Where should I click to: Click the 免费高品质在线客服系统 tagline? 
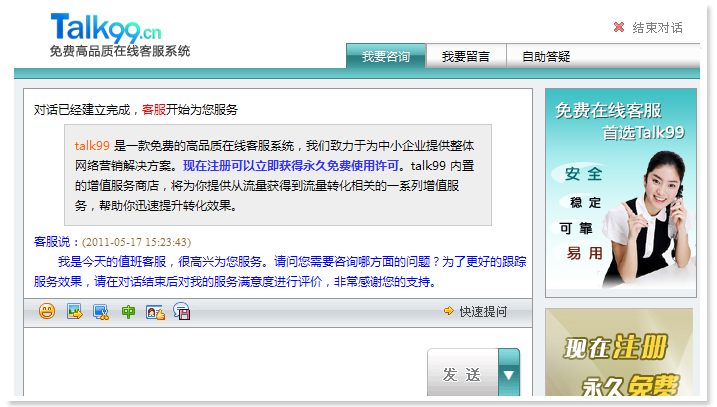pyautogui.click(x=120, y=51)
